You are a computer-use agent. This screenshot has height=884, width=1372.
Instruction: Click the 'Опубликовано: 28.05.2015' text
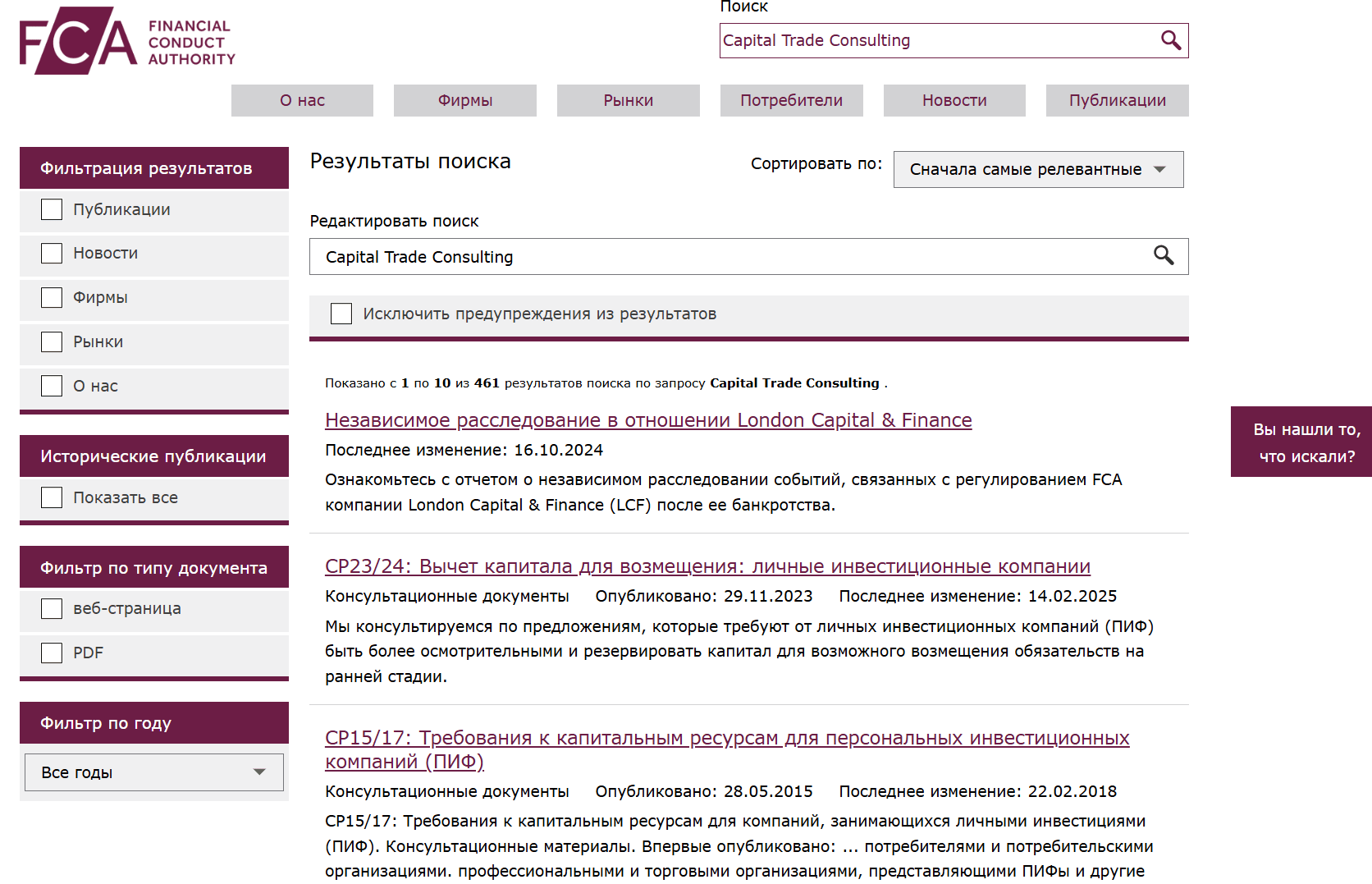[704, 791]
